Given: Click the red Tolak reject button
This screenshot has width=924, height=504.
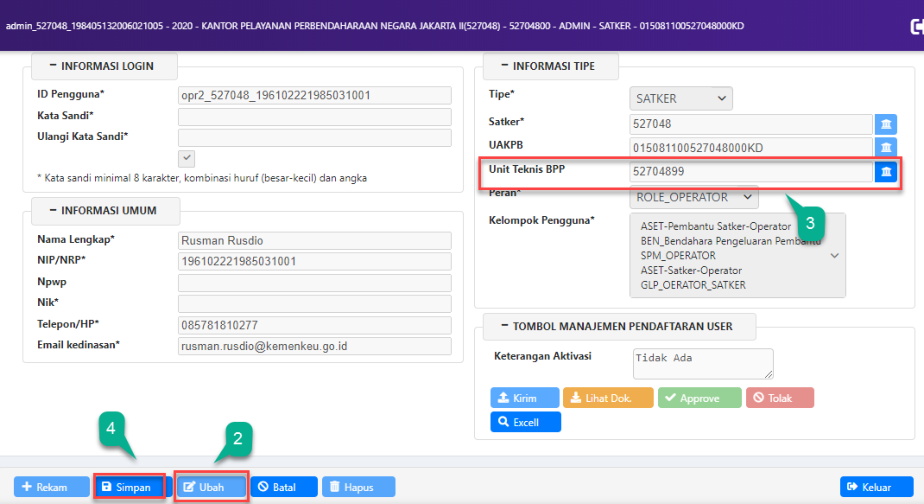Looking at the screenshot, I should pos(778,397).
